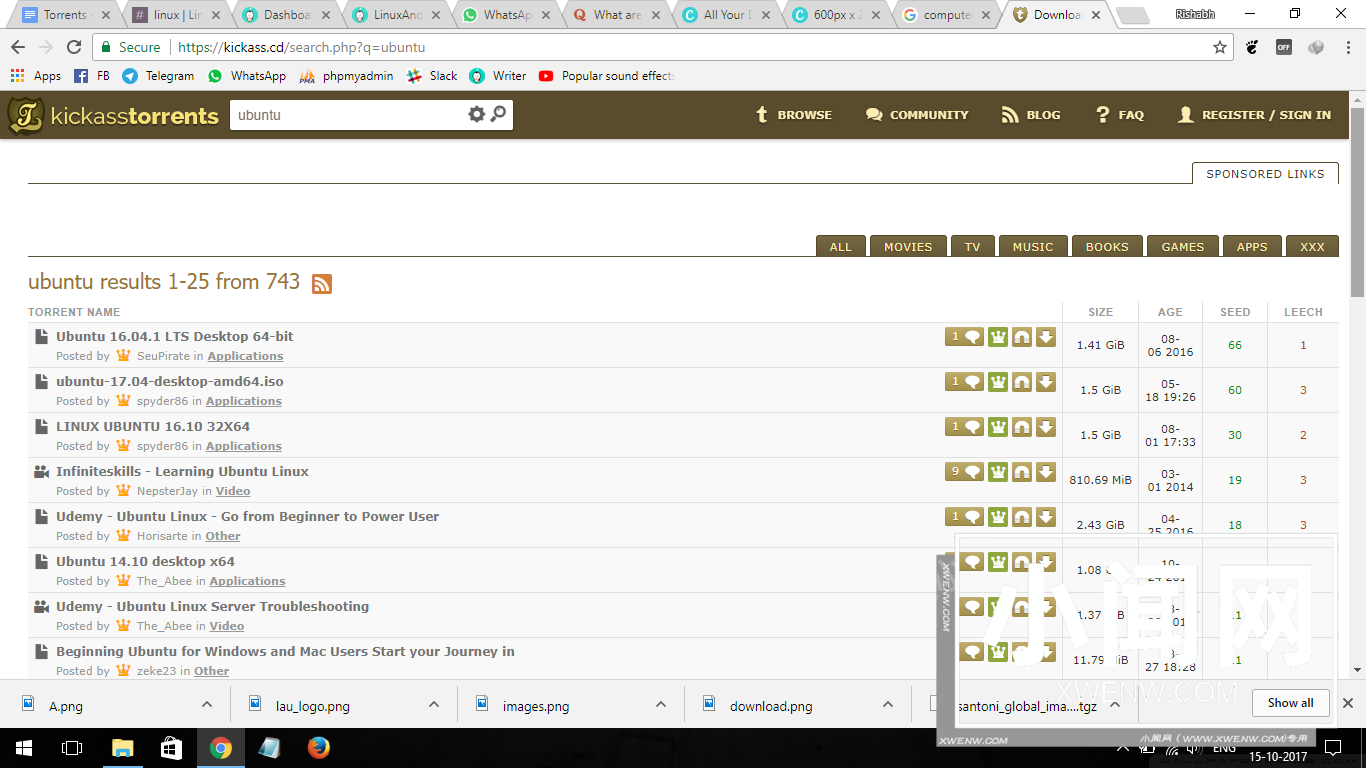Screen dimensions: 1366x768
Task: Open advanced search gear icon in search box
Action: click(x=476, y=114)
